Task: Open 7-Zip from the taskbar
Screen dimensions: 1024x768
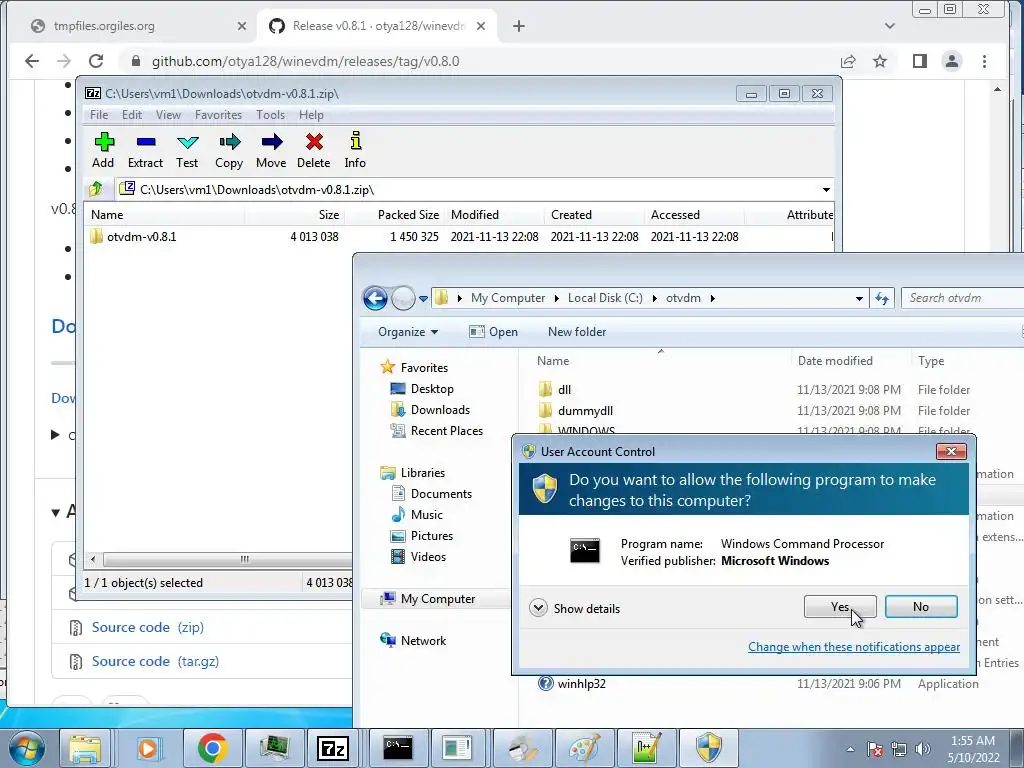Action: coord(333,748)
